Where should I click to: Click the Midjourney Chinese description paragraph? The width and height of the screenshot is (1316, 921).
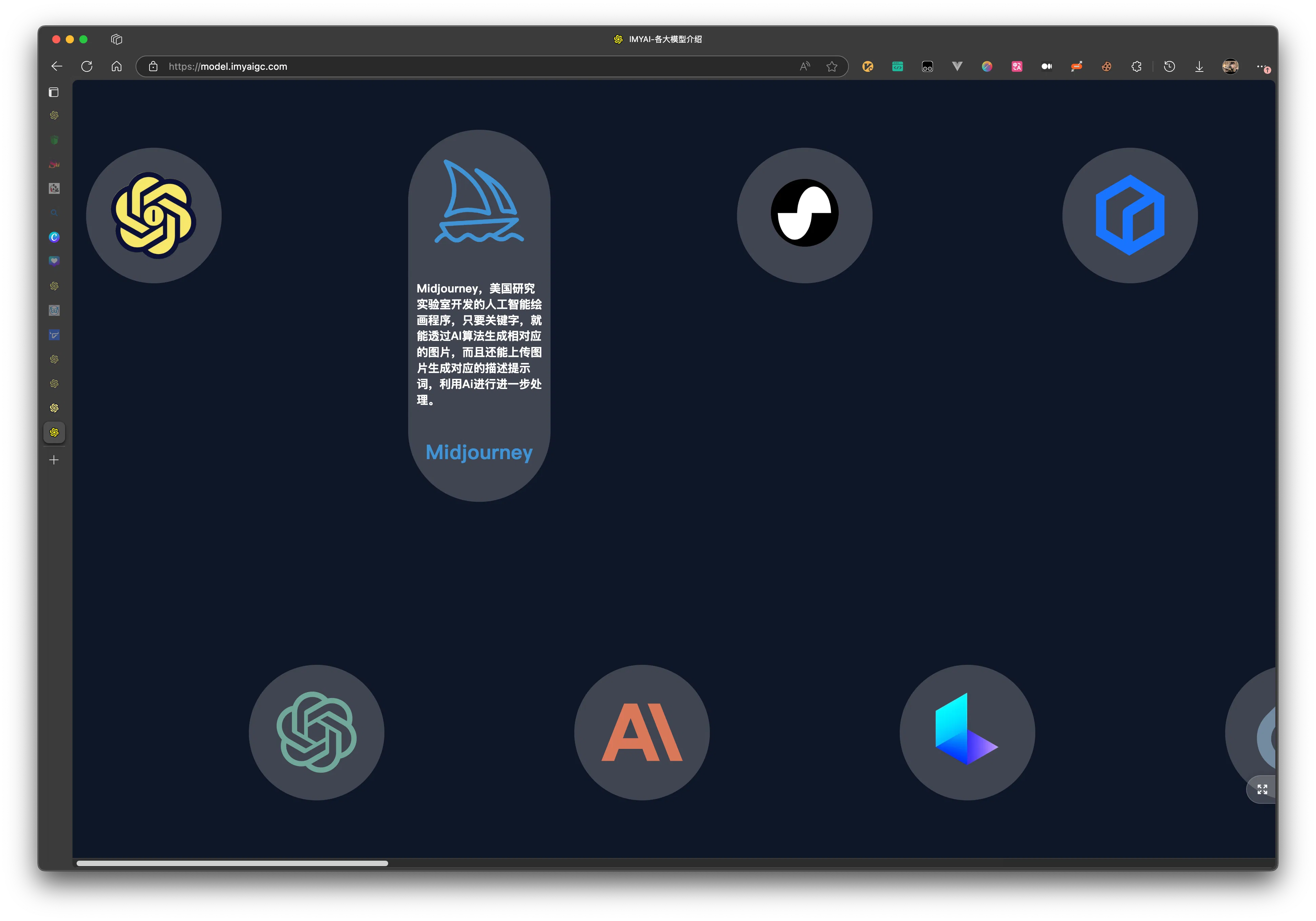[x=479, y=344]
